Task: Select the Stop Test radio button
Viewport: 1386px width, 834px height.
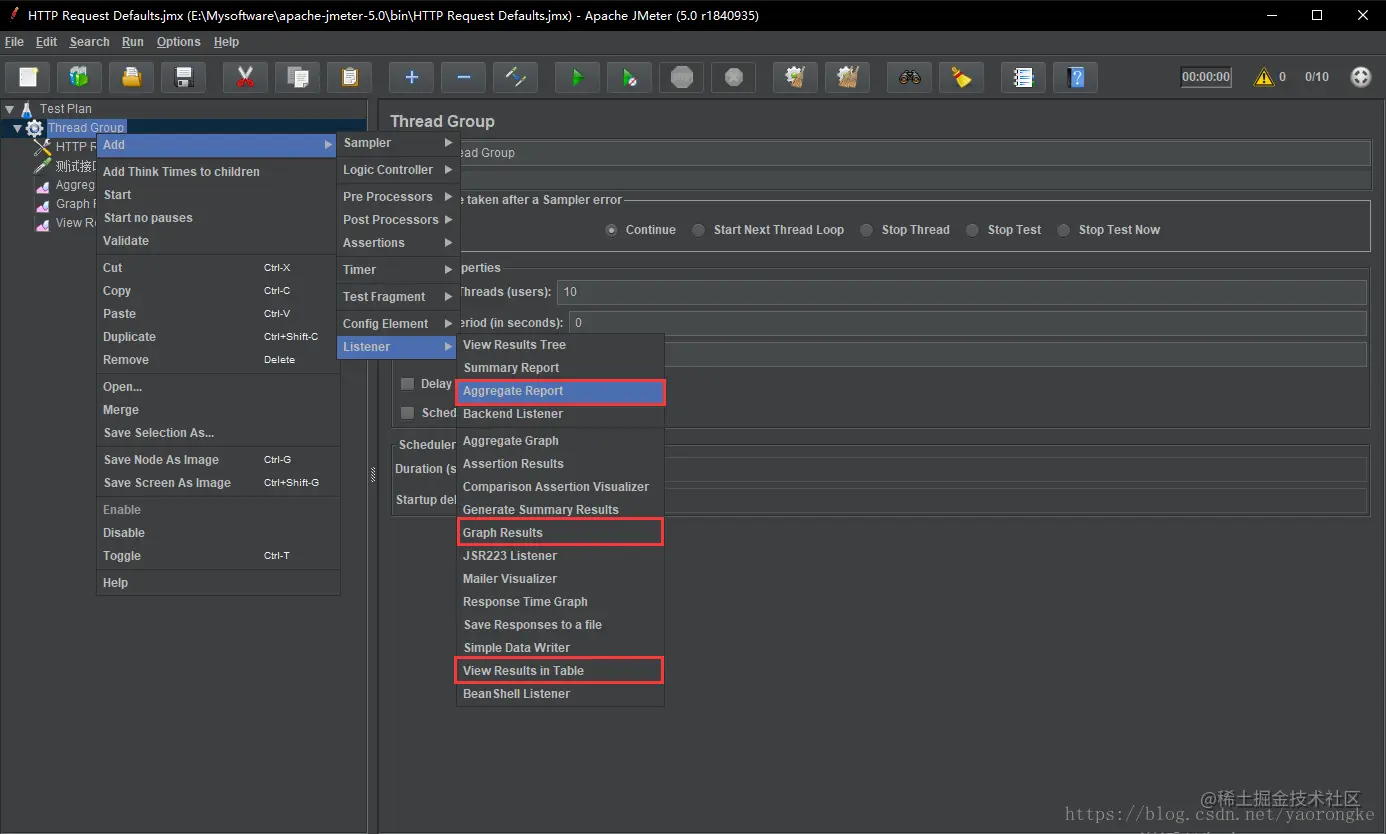Action: point(973,230)
